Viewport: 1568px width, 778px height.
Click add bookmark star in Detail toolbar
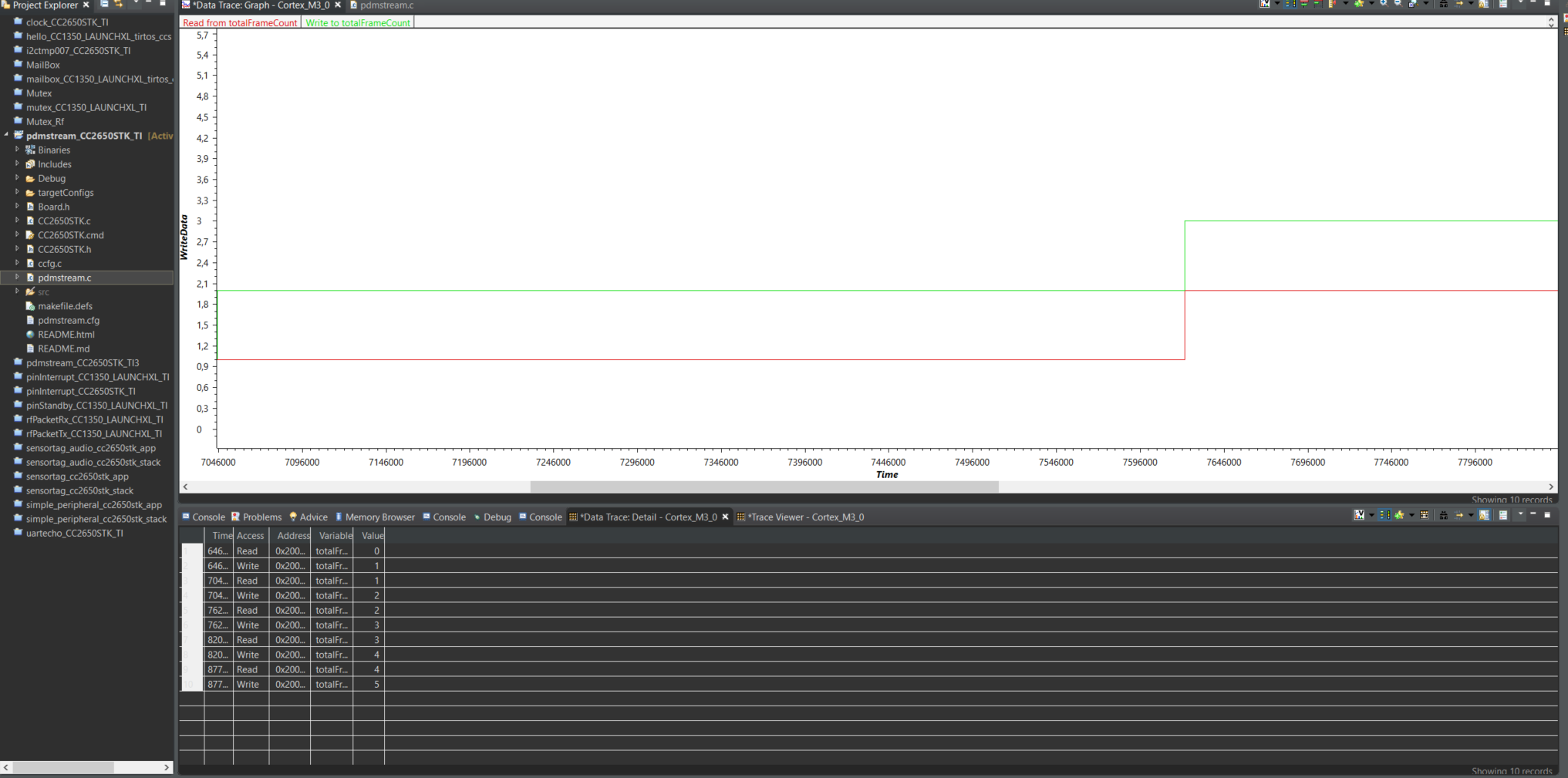pos(1399,515)
